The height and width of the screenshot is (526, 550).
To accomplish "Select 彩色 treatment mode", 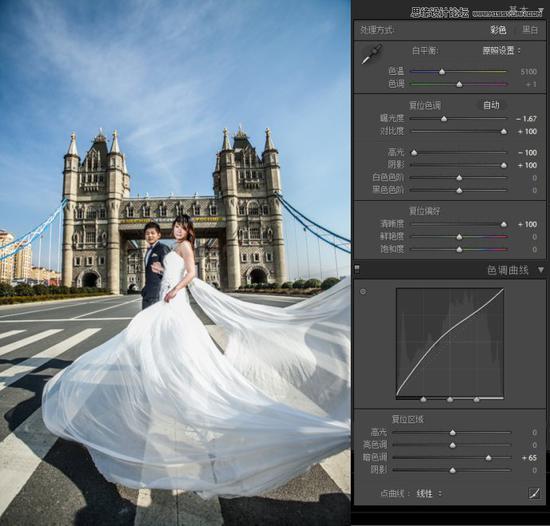I will [x=498, y=30].
